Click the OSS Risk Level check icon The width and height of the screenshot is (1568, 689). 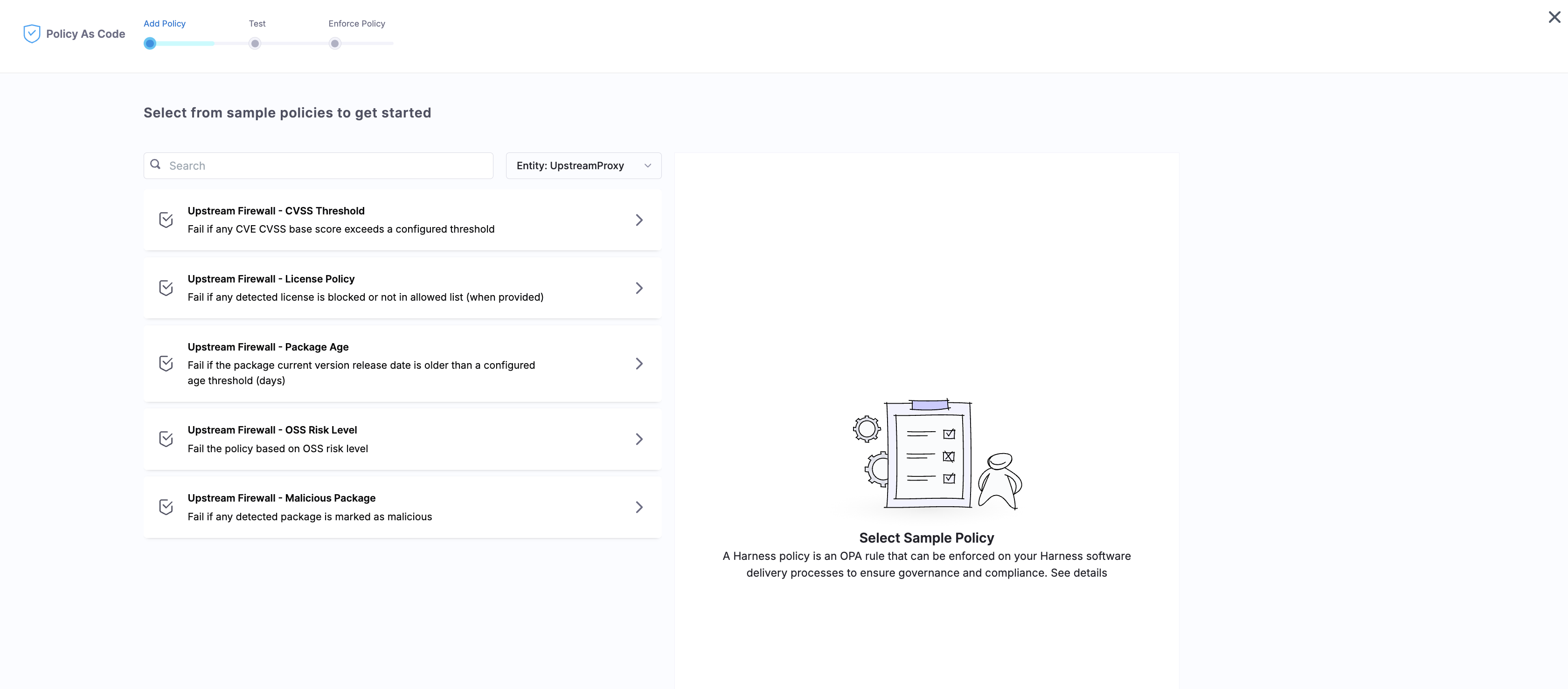pyautogui.click(x=166, y=439)
